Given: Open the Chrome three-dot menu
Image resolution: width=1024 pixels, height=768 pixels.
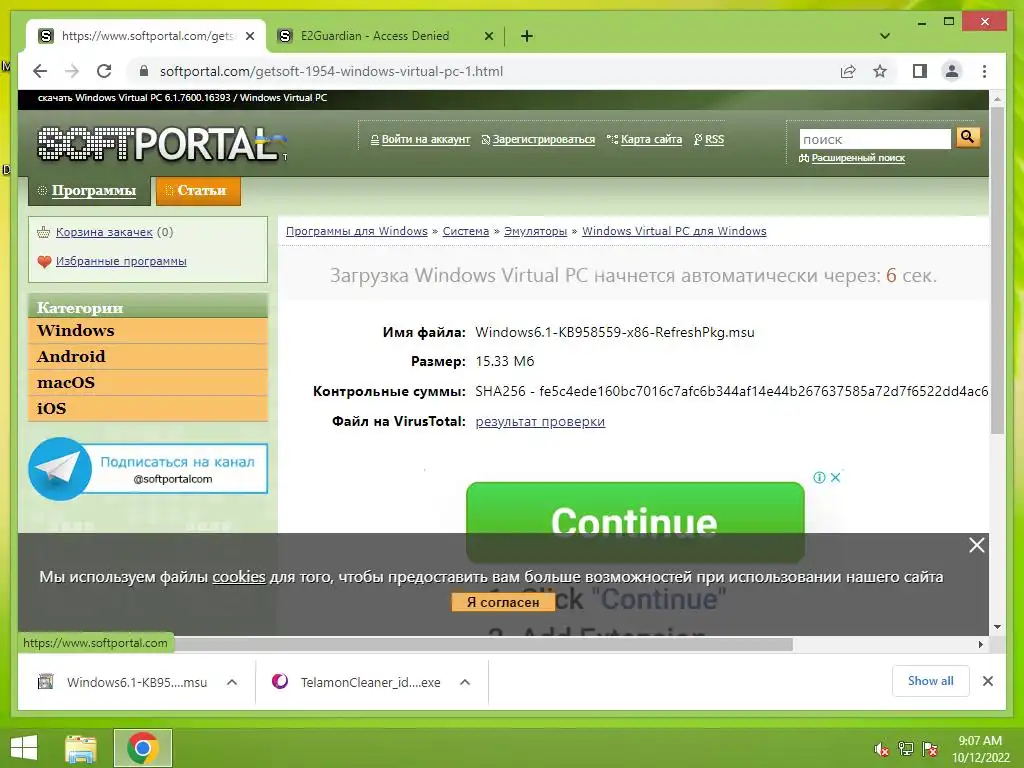Looking at the screenshot, I should pos(984,71).
